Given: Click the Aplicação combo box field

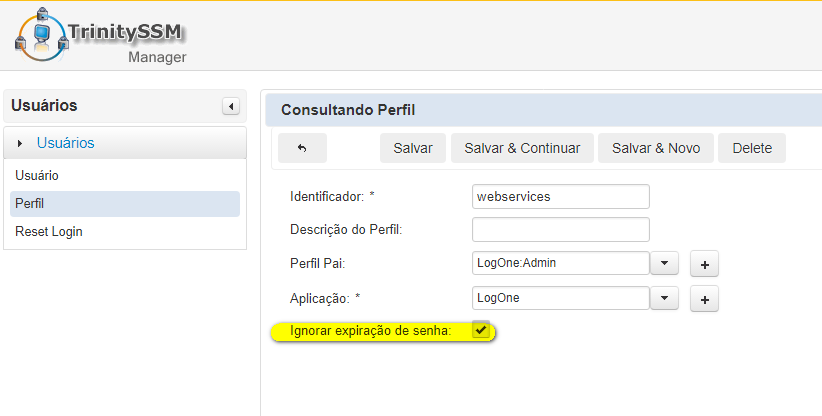Looking at the screenshot, I should coord(560,298).
